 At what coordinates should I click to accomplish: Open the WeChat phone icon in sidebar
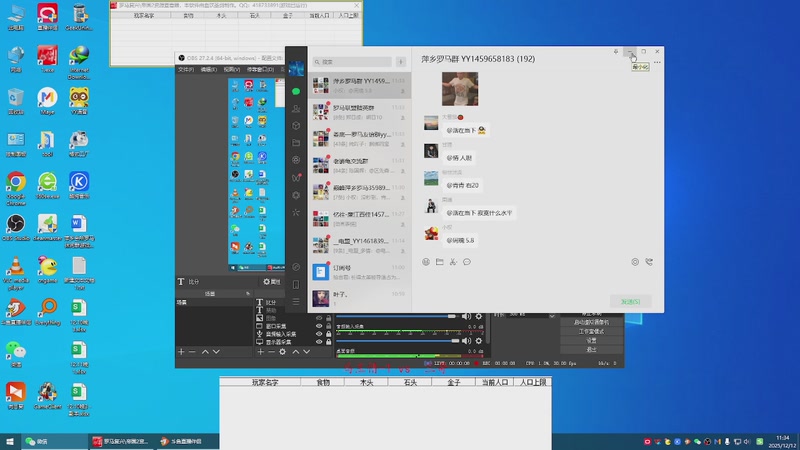(x=296, y=285)
